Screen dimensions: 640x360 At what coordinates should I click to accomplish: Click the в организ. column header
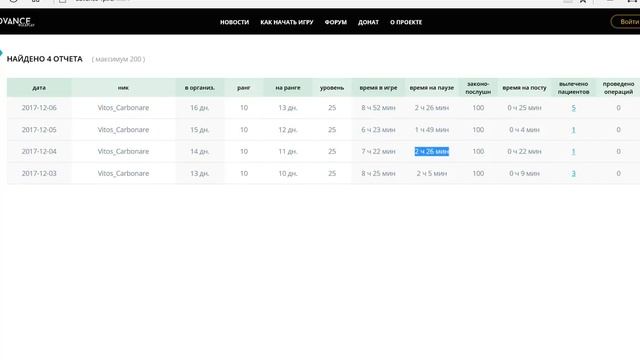(200, 87)
